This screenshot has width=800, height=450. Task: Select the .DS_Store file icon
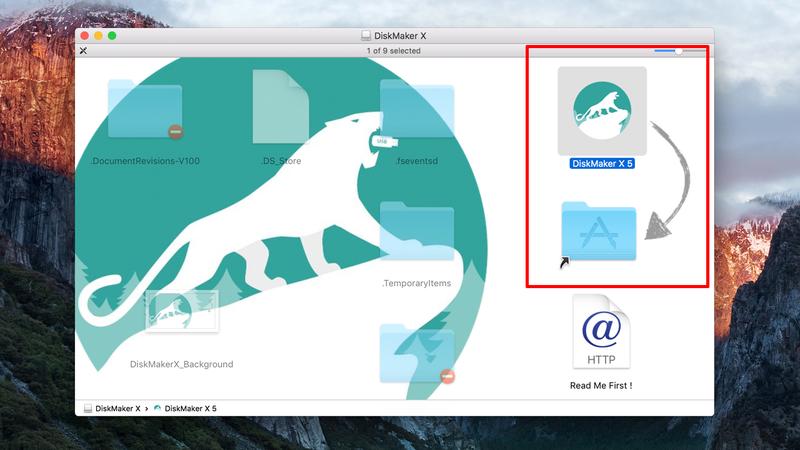tap(281, 107)
